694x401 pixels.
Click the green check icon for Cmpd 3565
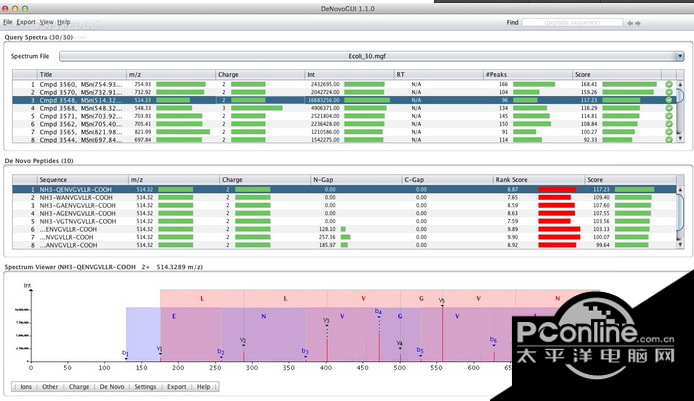[x=669, y=132]
